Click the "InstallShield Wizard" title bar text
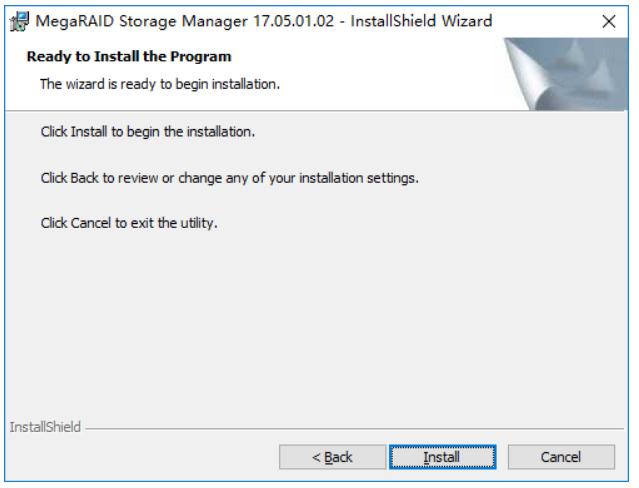Screen dimensions: 639x488 (421, 21)
